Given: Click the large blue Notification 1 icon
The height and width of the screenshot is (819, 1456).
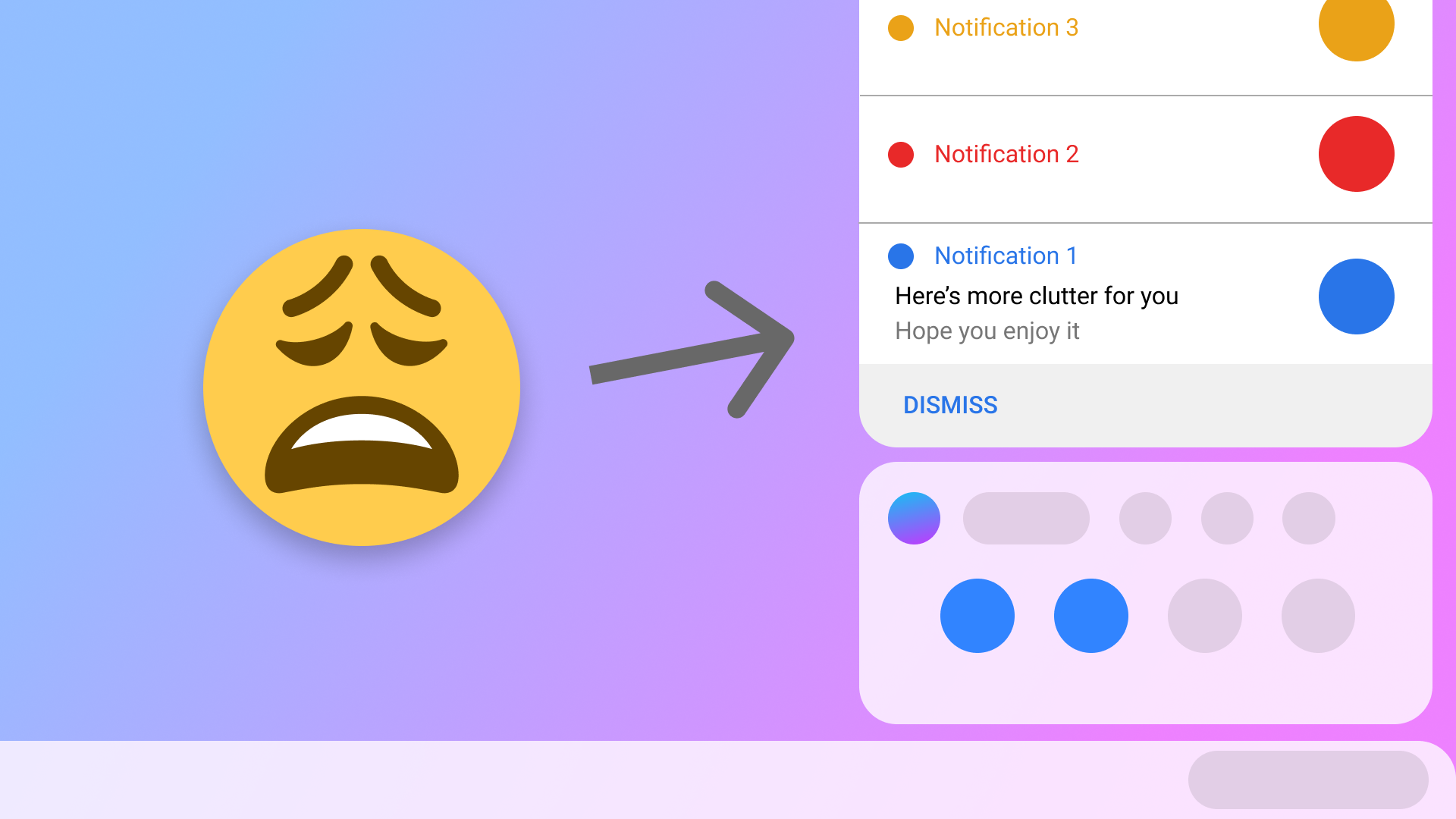Looking at the screenshot, I should tap(1356, 297).
